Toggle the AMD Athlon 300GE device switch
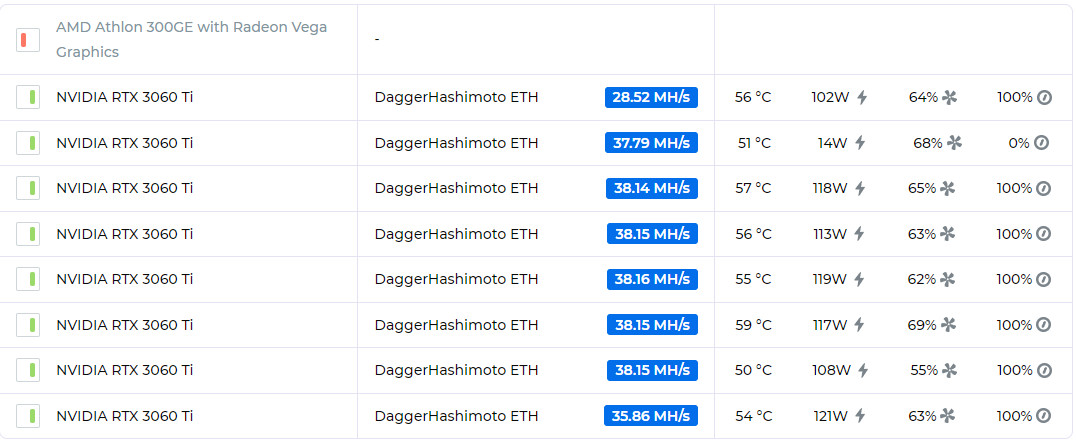Image resolution: width=1076 pixels, height=441 pixels. [x=28, y=40]
